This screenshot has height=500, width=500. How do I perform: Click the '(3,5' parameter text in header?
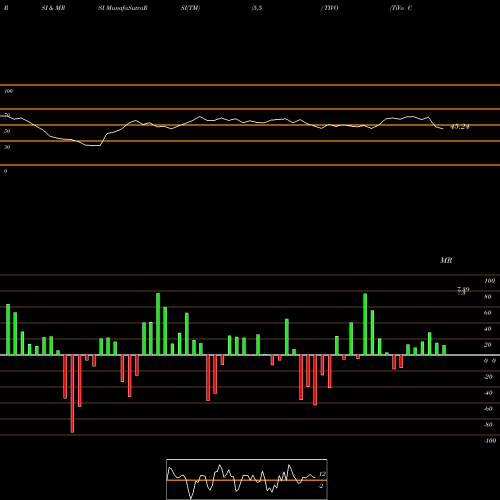click(x=257, y=8)
